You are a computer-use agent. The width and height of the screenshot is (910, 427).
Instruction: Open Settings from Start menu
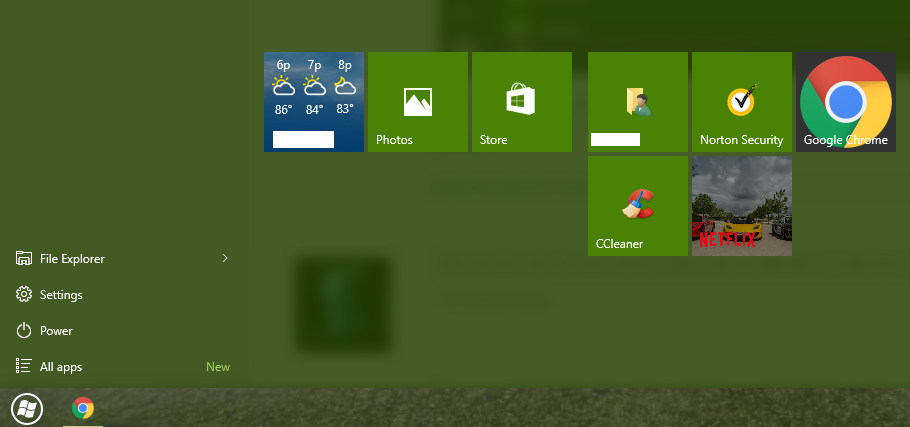pos(122,295)
